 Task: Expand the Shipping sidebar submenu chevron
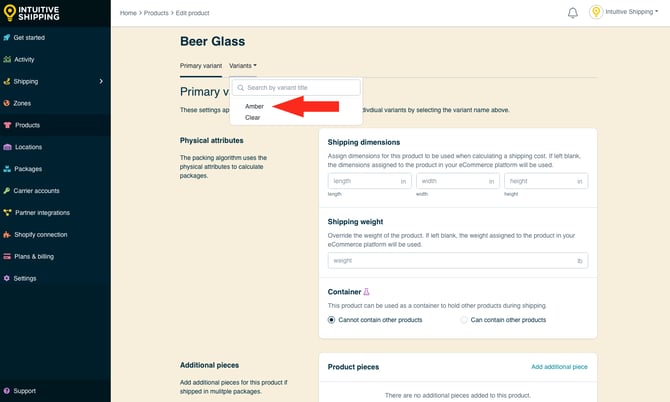[x=101, y=81]
